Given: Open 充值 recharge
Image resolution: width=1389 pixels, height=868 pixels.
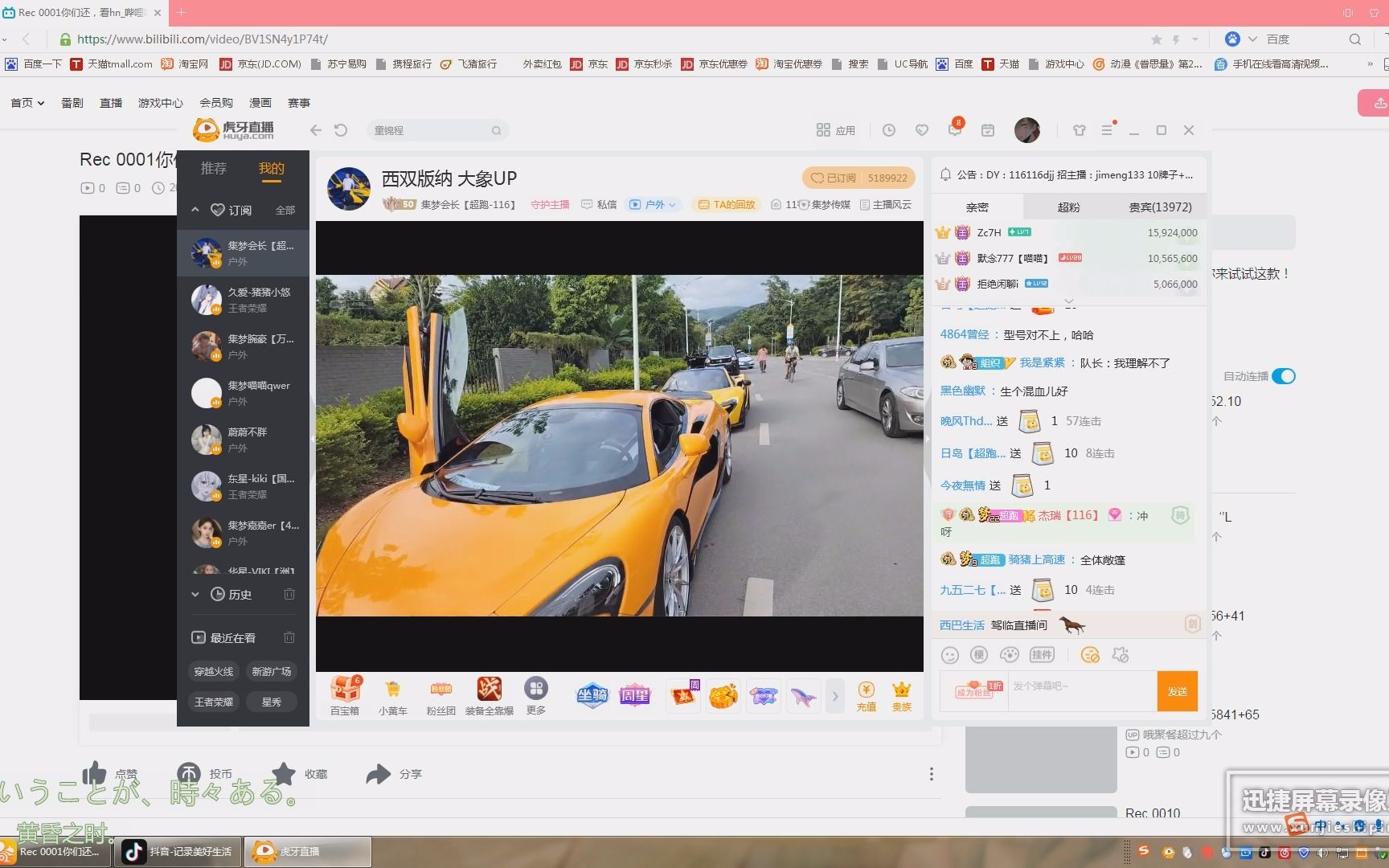Looking at the screenshot, I should pyautogui.click(x=866, y=696).
